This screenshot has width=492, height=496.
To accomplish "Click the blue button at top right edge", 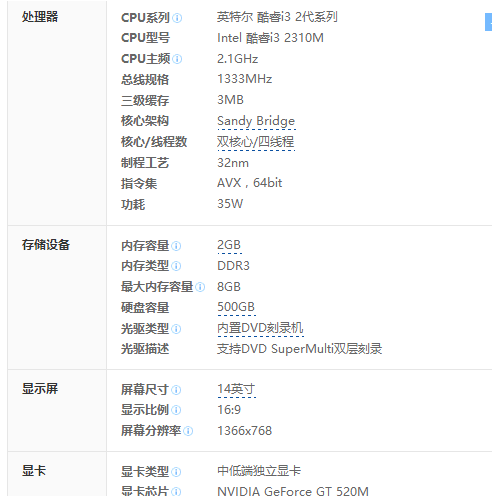I will coord(488,22).
